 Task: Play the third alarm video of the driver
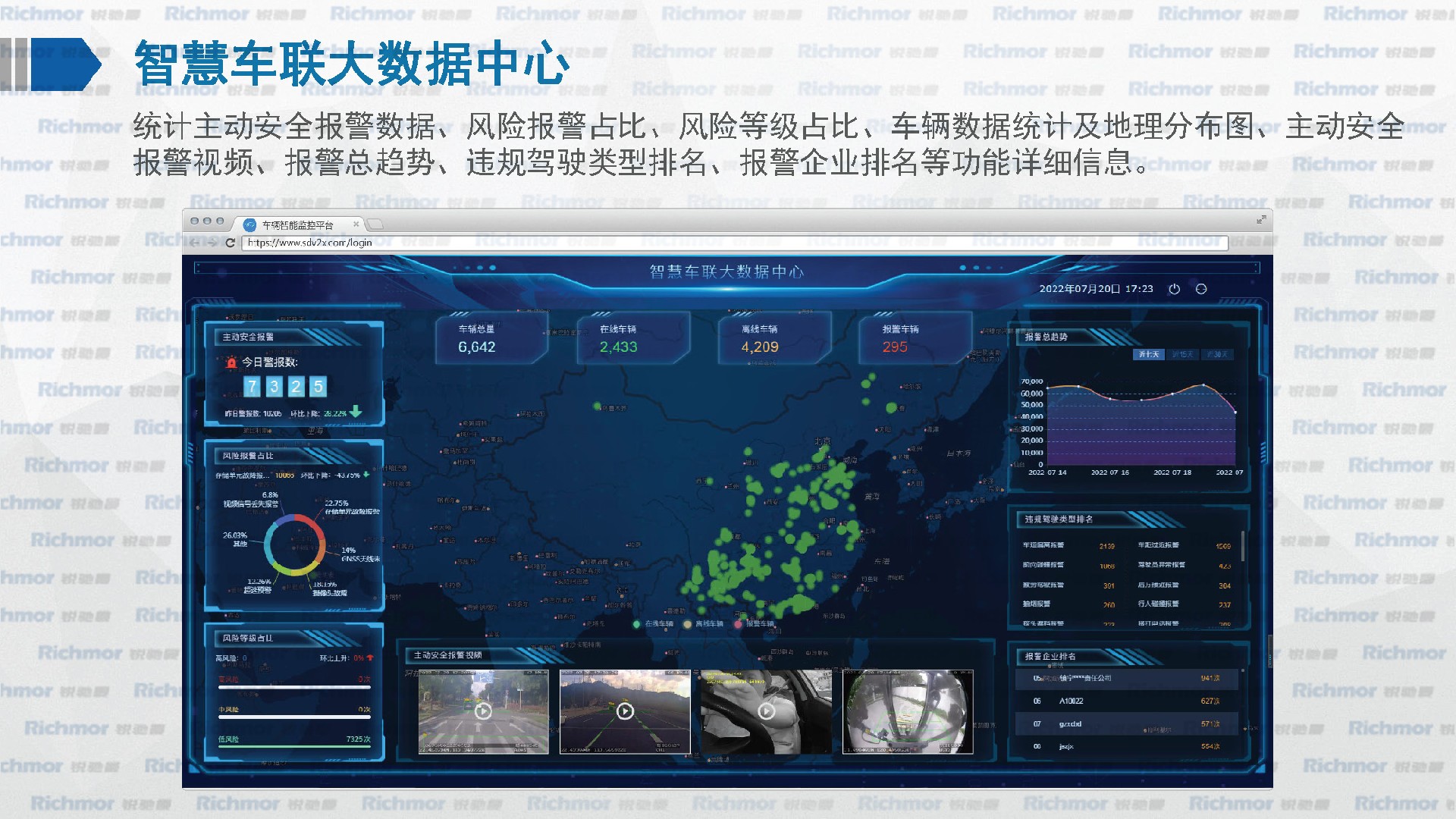coord(766,711)
